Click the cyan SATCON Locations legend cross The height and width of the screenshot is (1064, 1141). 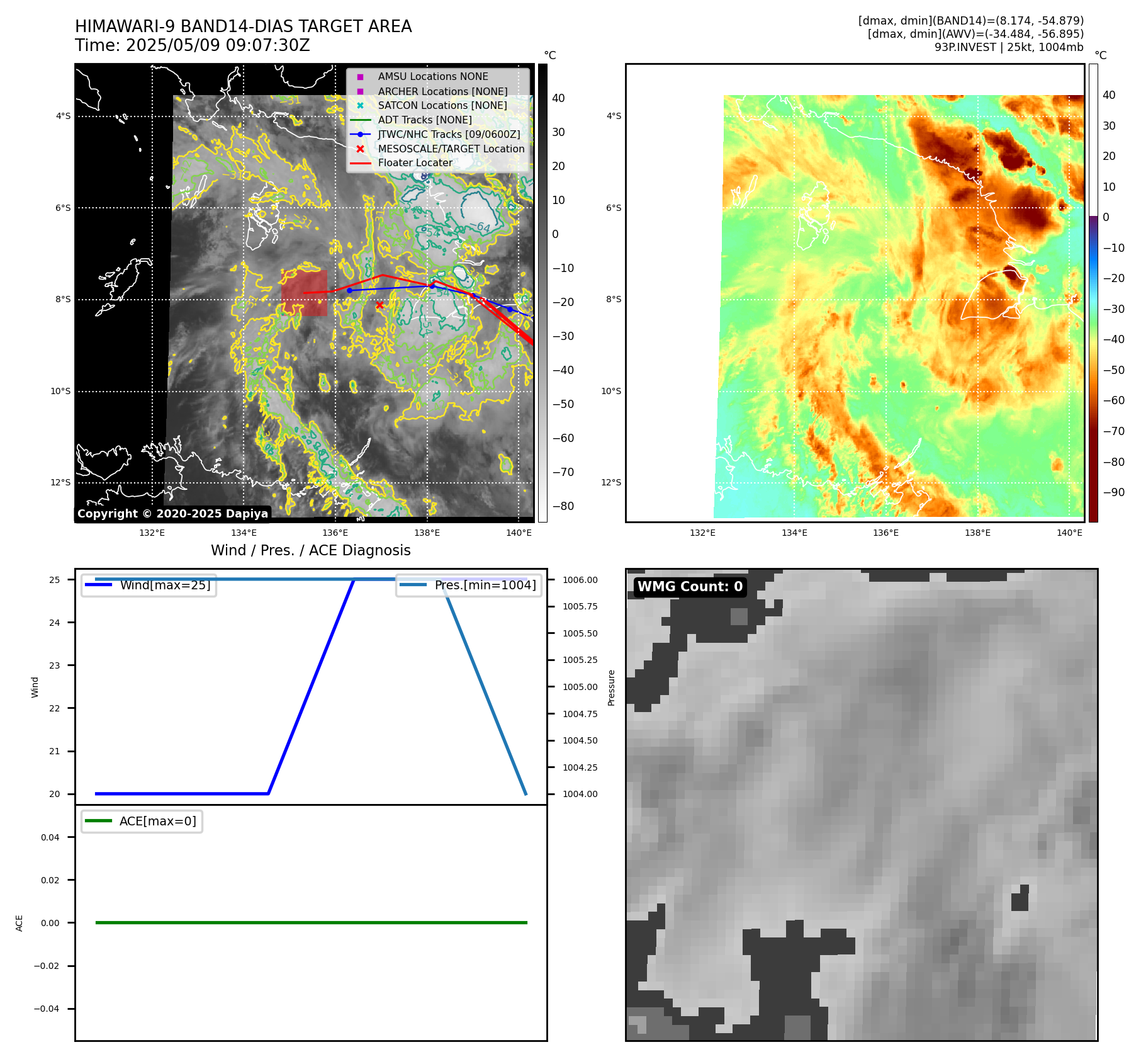(x=360, y=106)
